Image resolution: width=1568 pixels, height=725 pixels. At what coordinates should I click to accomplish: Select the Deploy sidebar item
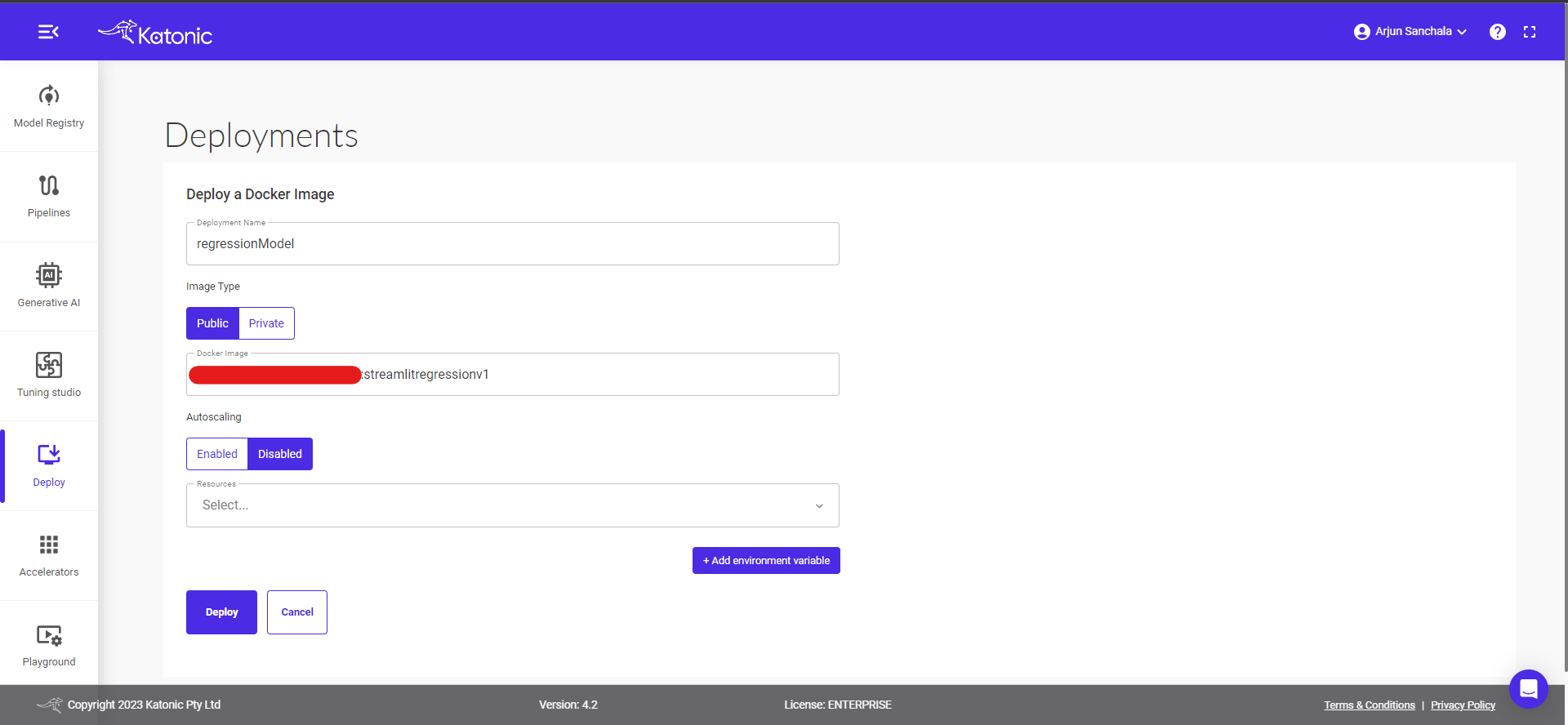[x=49, y=465]
